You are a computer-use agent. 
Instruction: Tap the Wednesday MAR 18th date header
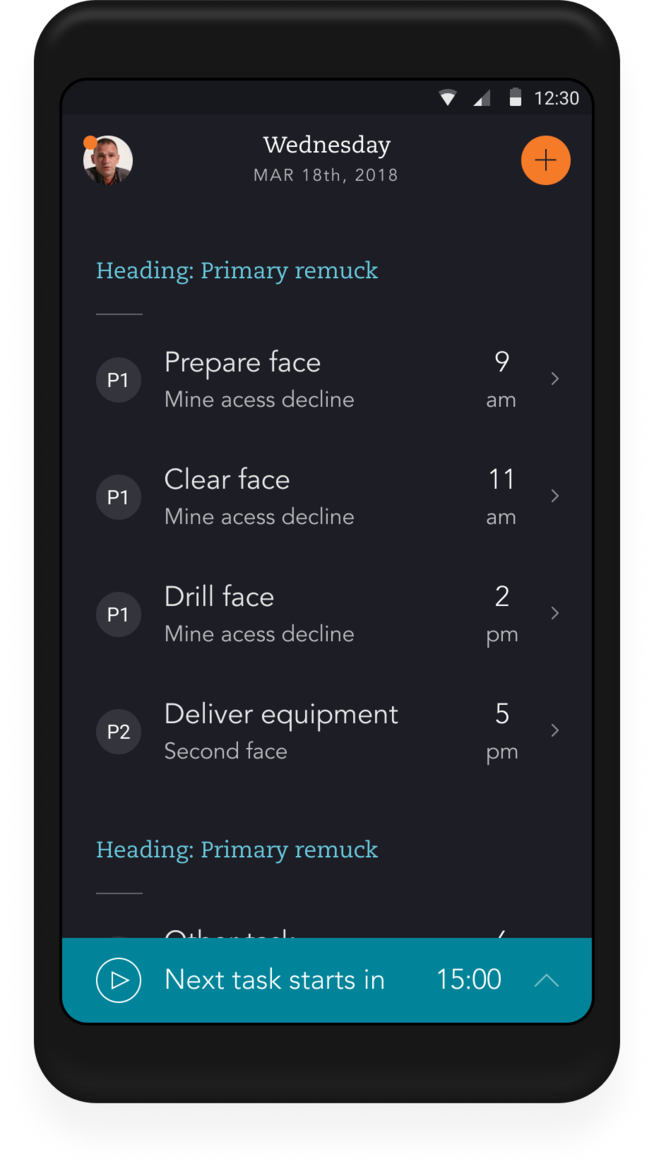tap(326, 158)
